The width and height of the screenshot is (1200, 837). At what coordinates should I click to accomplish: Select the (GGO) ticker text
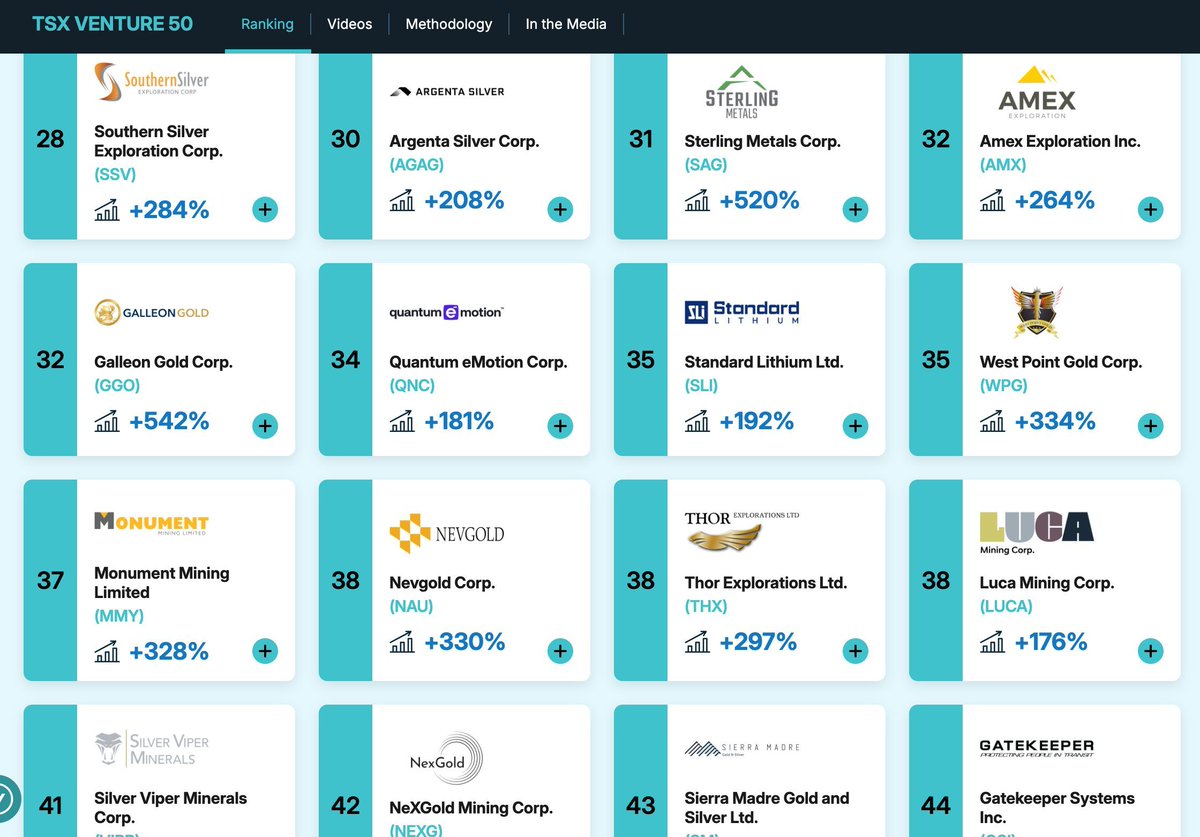[117, 386]
